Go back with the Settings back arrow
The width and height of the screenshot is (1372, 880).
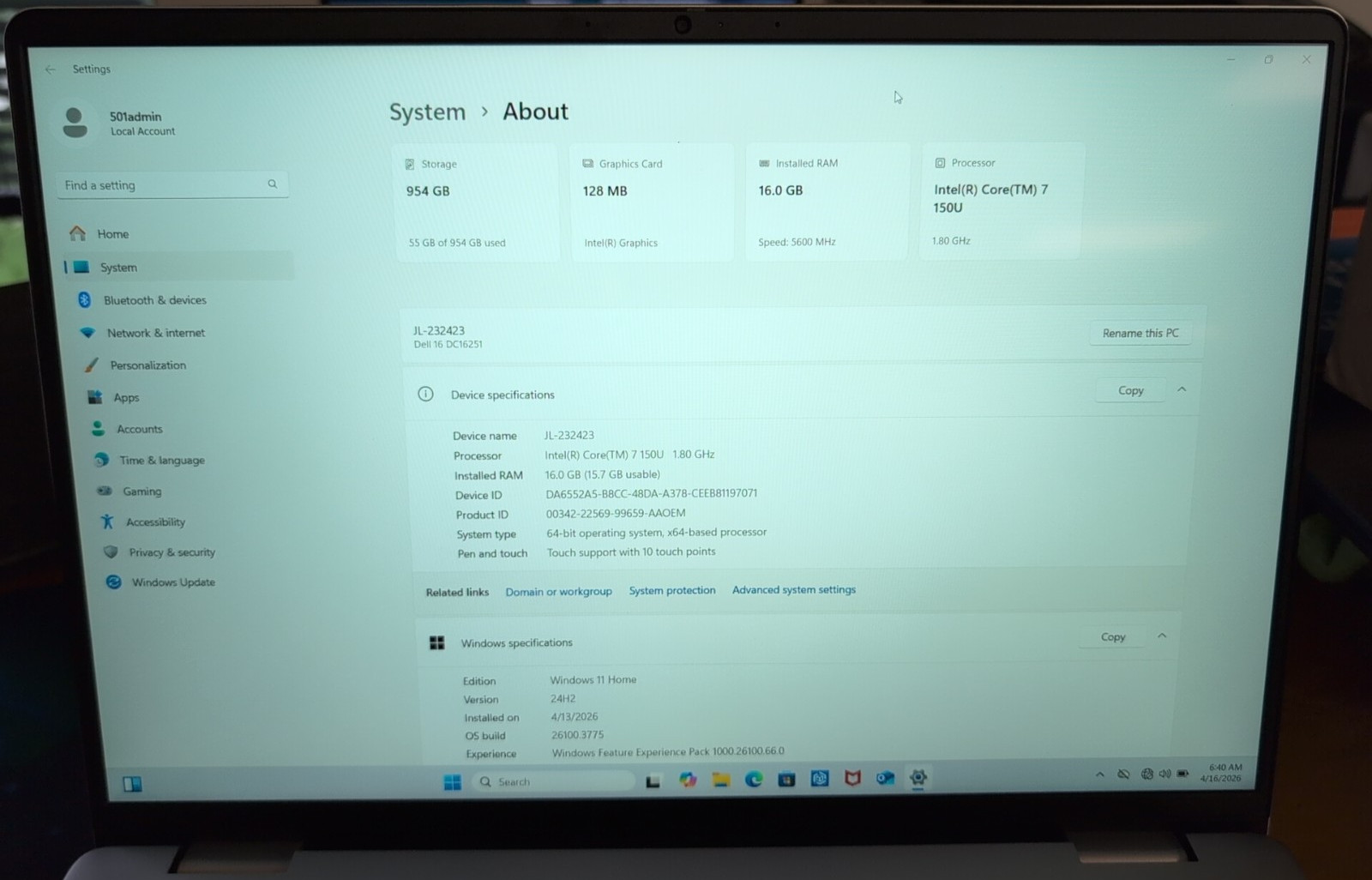coord(50,69)
